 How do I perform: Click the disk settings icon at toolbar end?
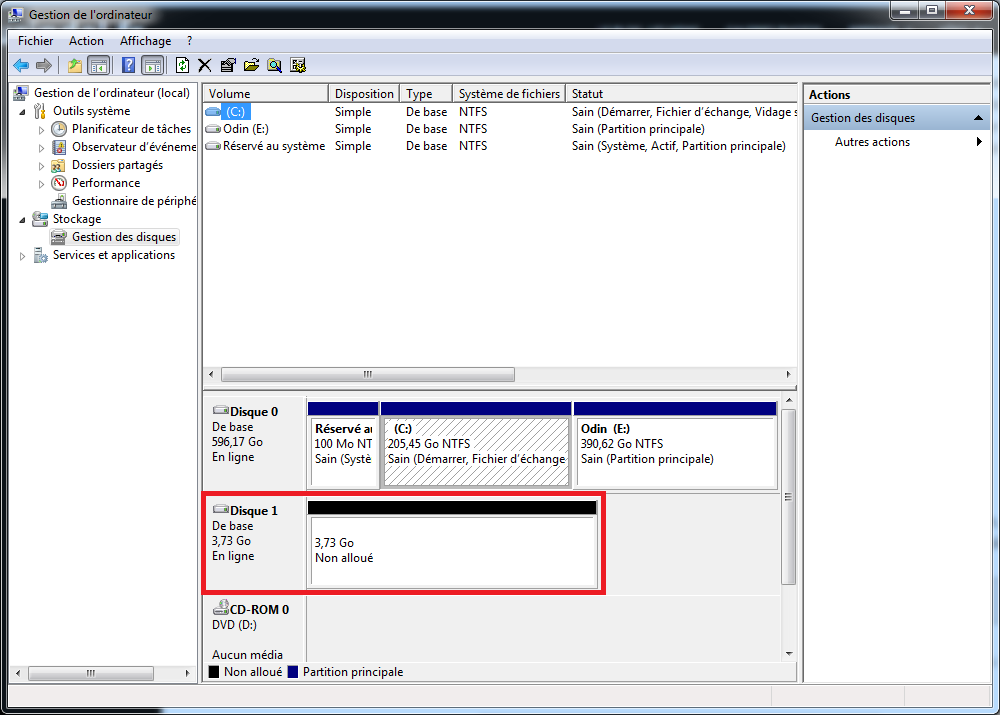point(298,65)
